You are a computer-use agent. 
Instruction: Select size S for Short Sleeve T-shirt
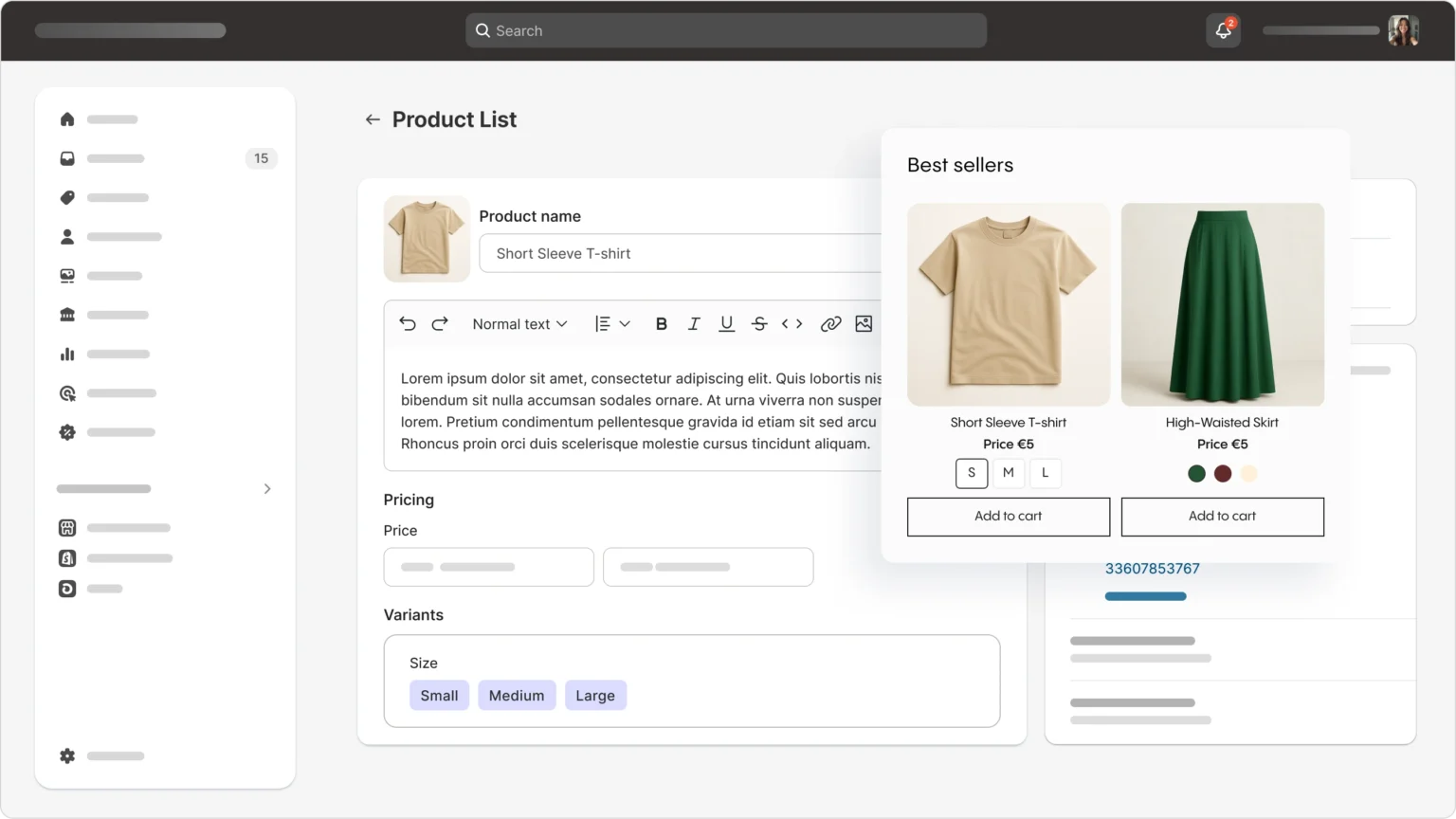pyautogui.click(x=971, y=473)
